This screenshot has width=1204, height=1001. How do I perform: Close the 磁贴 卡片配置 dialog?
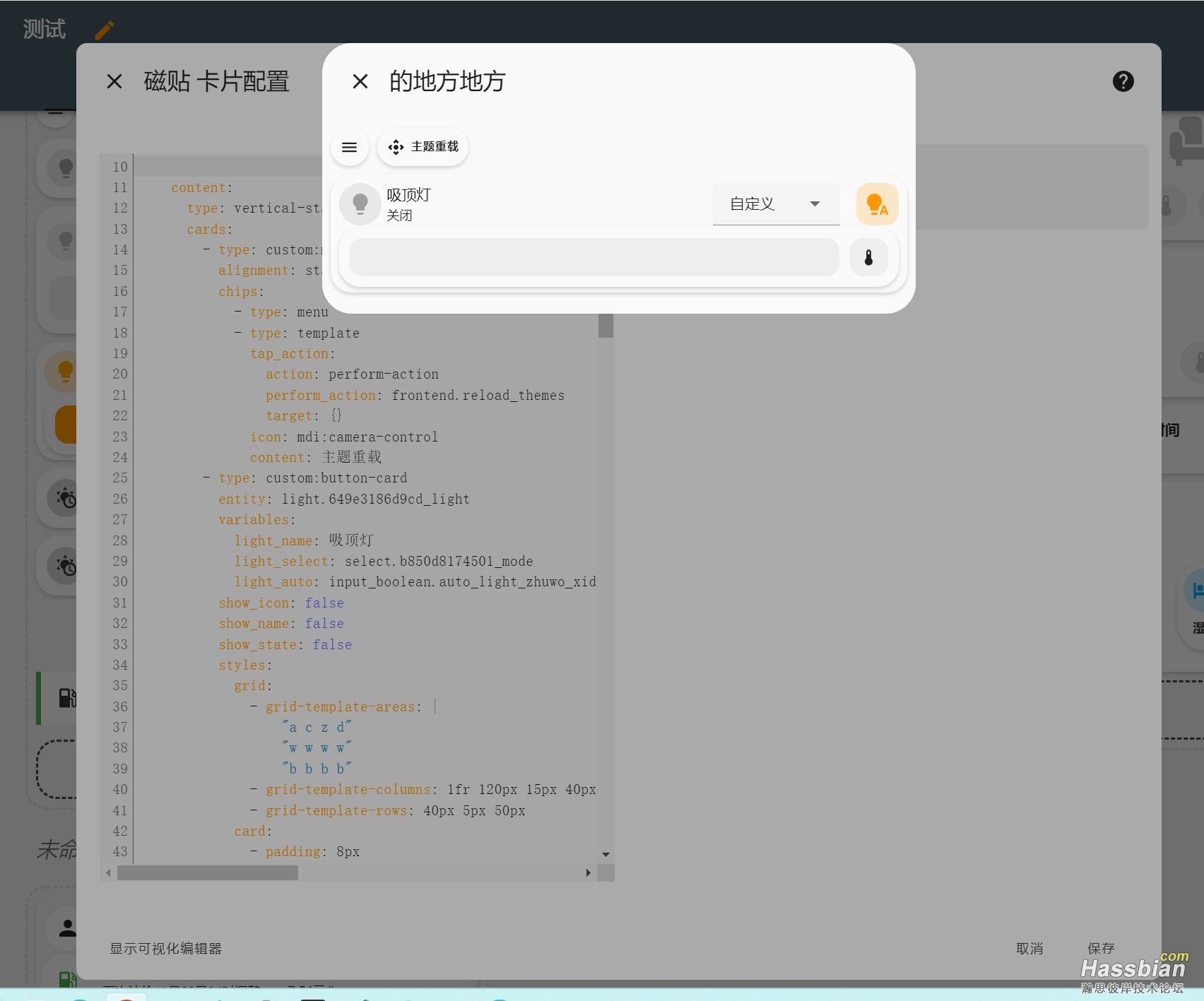(114, 81)
